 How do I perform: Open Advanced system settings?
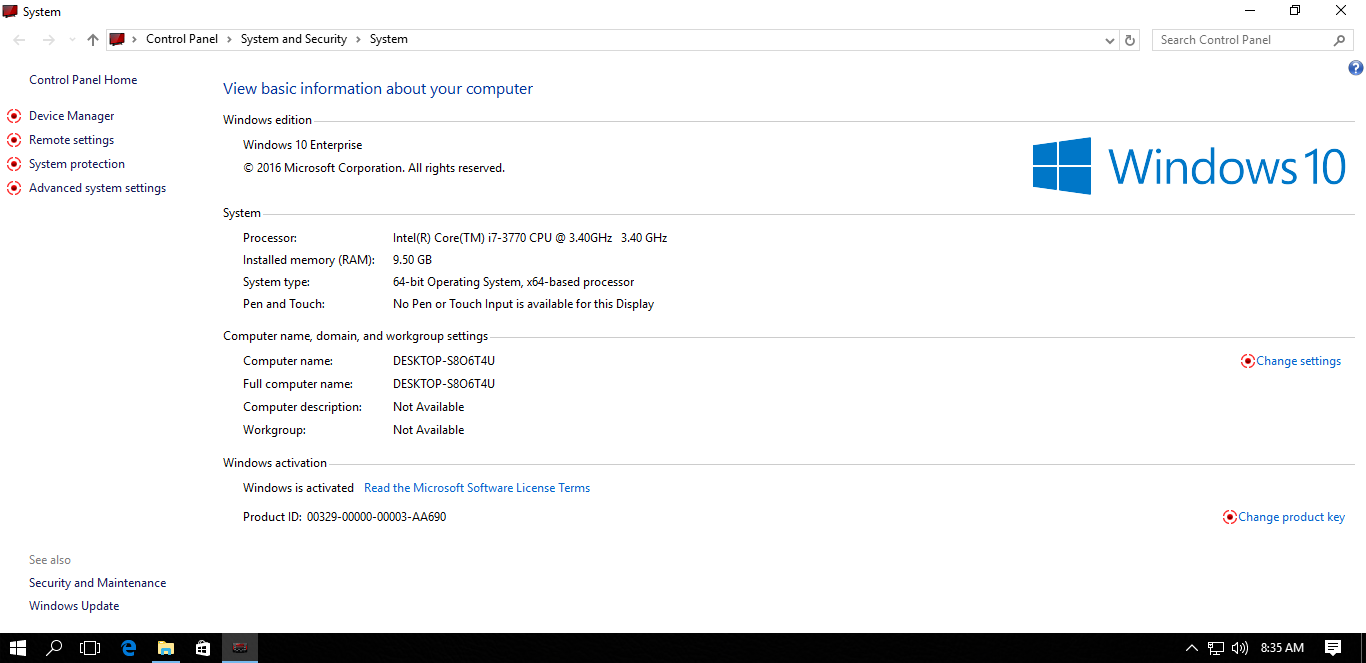point(98,188)
